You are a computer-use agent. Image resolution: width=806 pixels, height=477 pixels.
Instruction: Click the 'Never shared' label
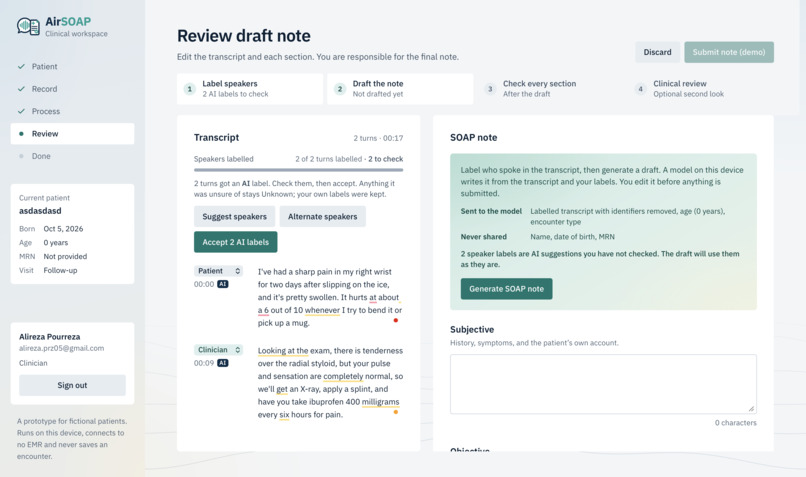coord(484,237)
